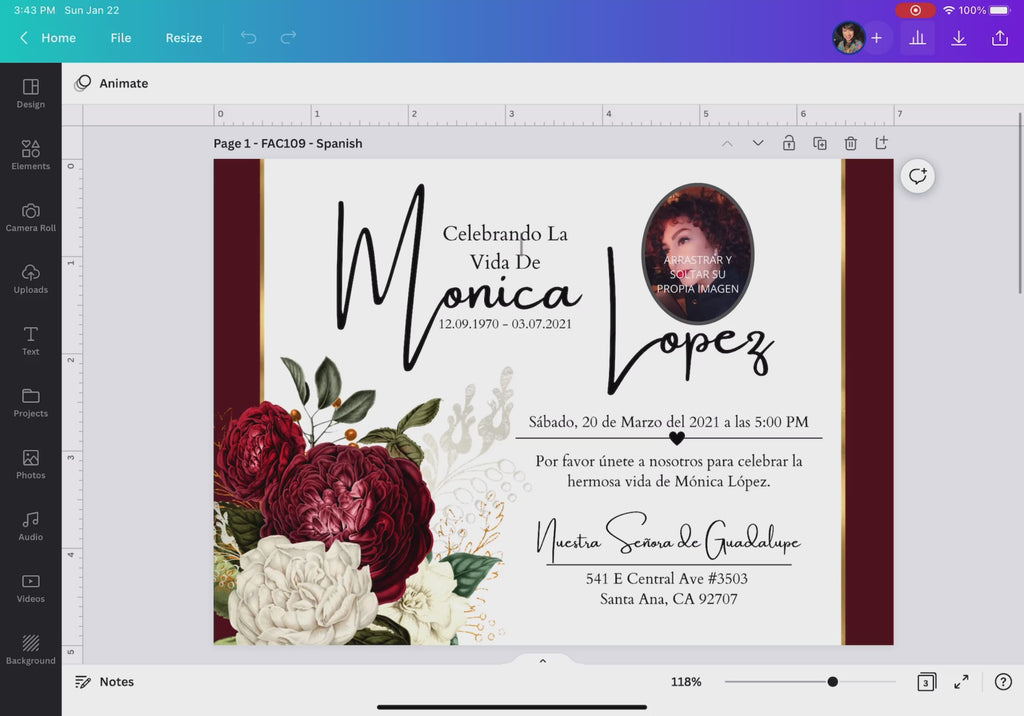The image size is (1024, 716).
Task: Add new page icon
Action: point(881,143)
